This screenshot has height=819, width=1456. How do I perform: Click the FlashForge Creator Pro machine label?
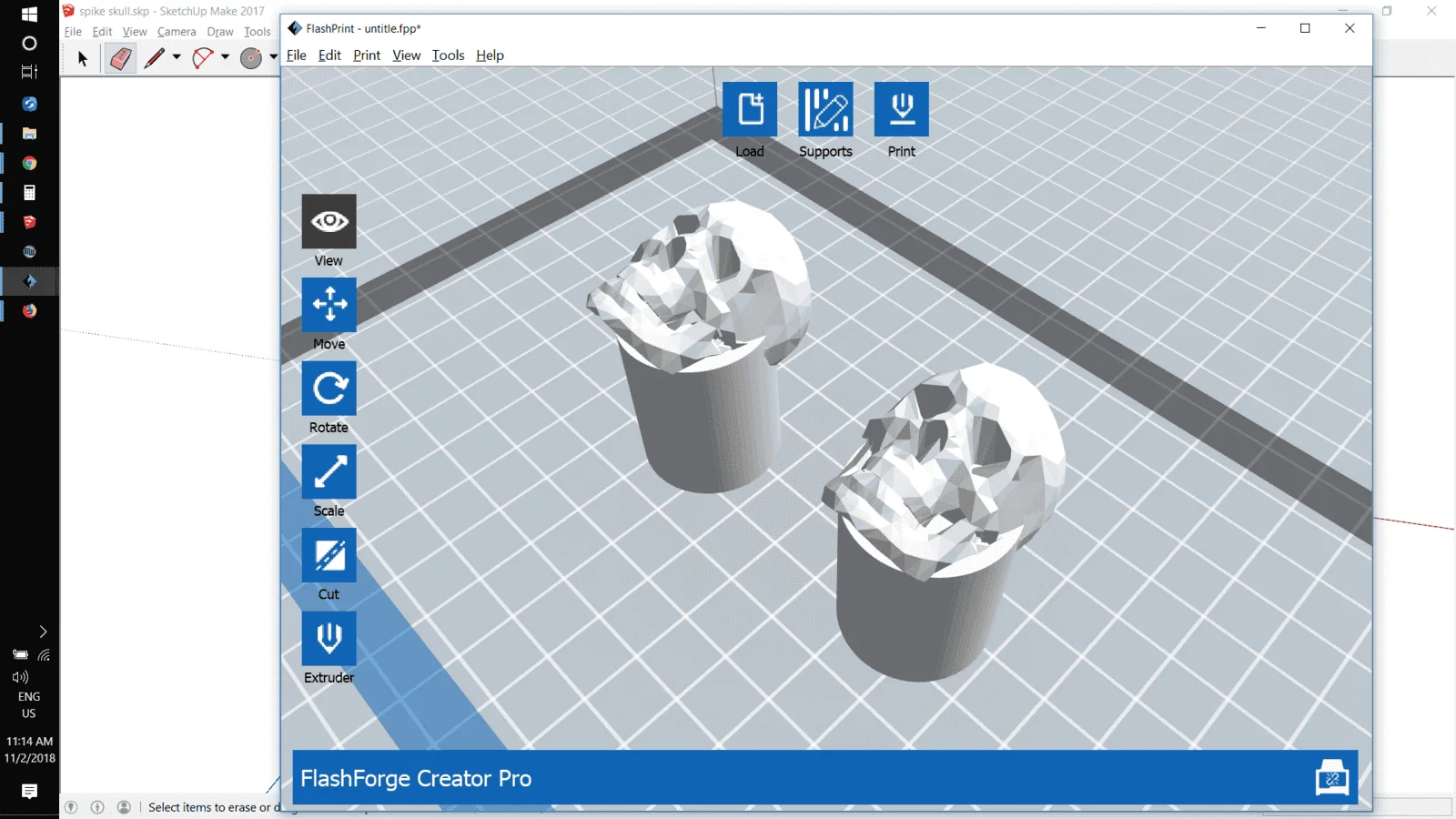(416, 779)
